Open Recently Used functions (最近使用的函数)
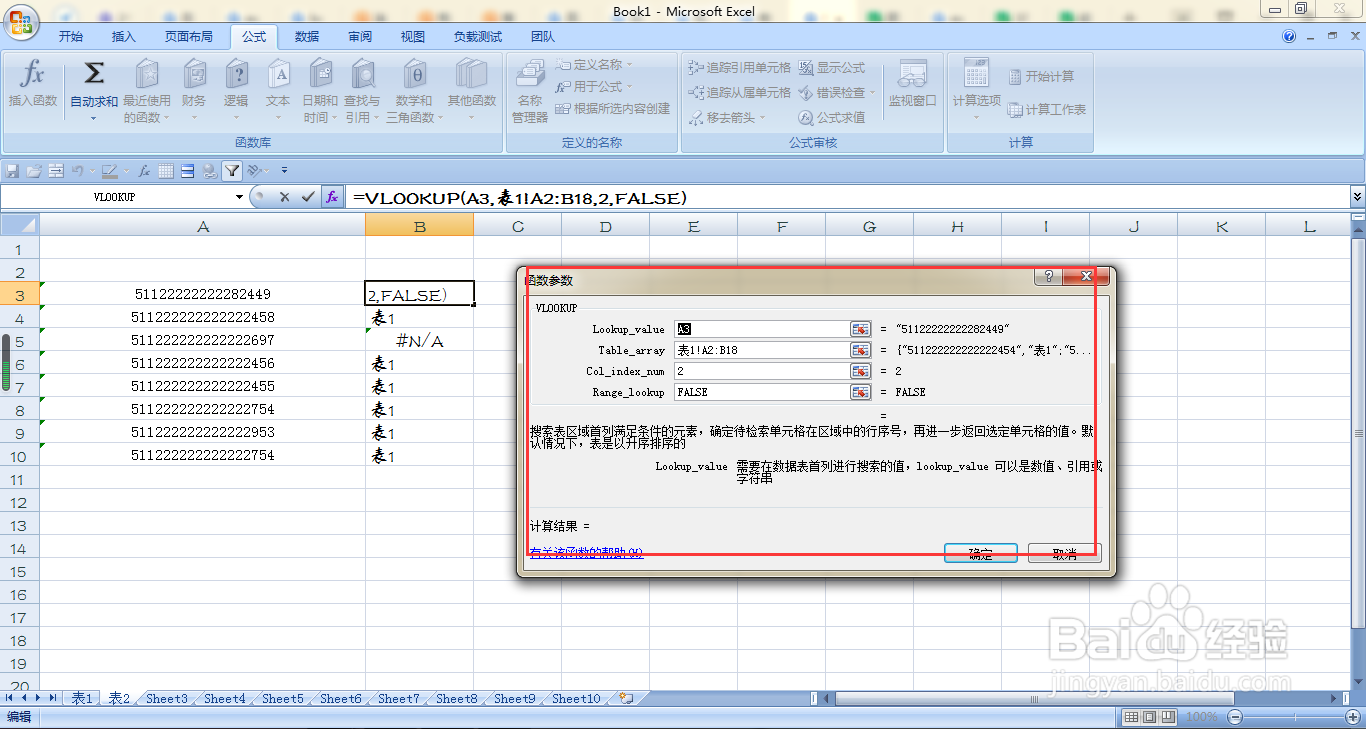The height and width of the screenshot is (729, 1366). click(x=147, y=90)
